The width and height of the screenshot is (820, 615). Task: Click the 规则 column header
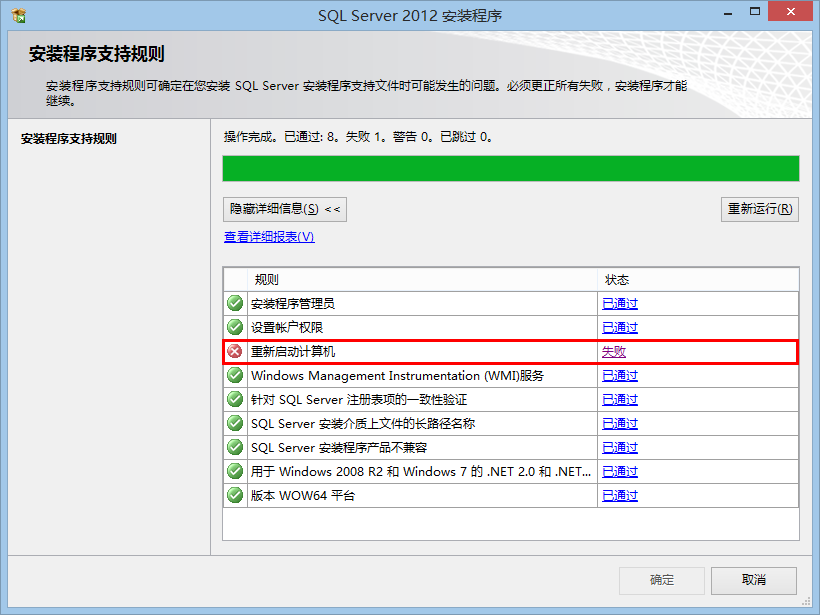tap(423, 280)
